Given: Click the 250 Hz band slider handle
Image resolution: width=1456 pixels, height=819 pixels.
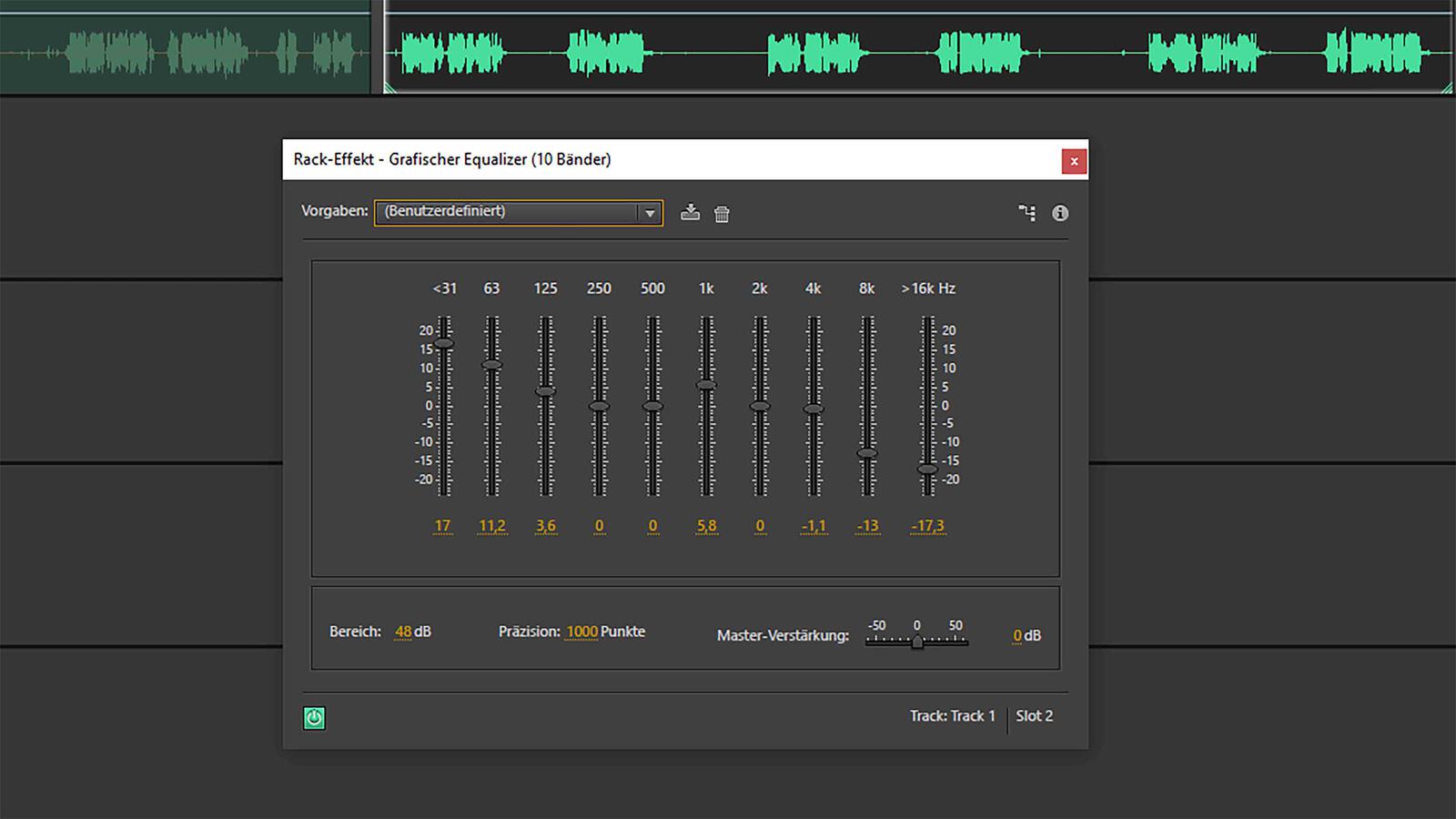Looking at the screenshot, I should (x=599, y=406).
